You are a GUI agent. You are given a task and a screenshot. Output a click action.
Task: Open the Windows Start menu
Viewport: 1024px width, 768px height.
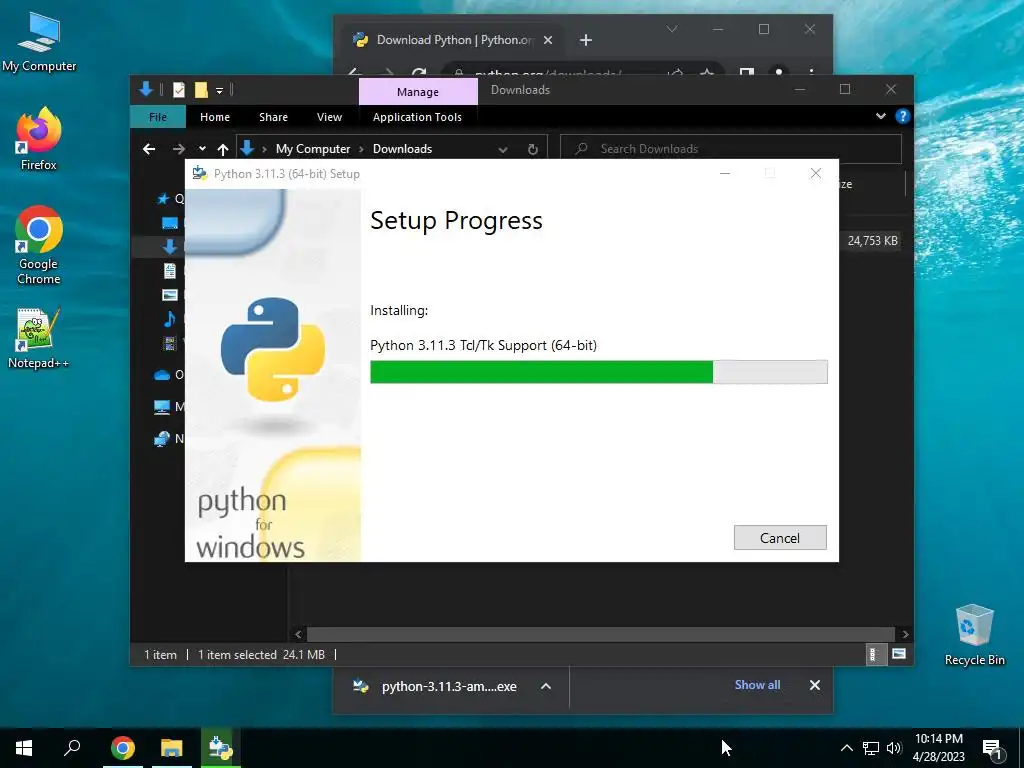[24, 748]
